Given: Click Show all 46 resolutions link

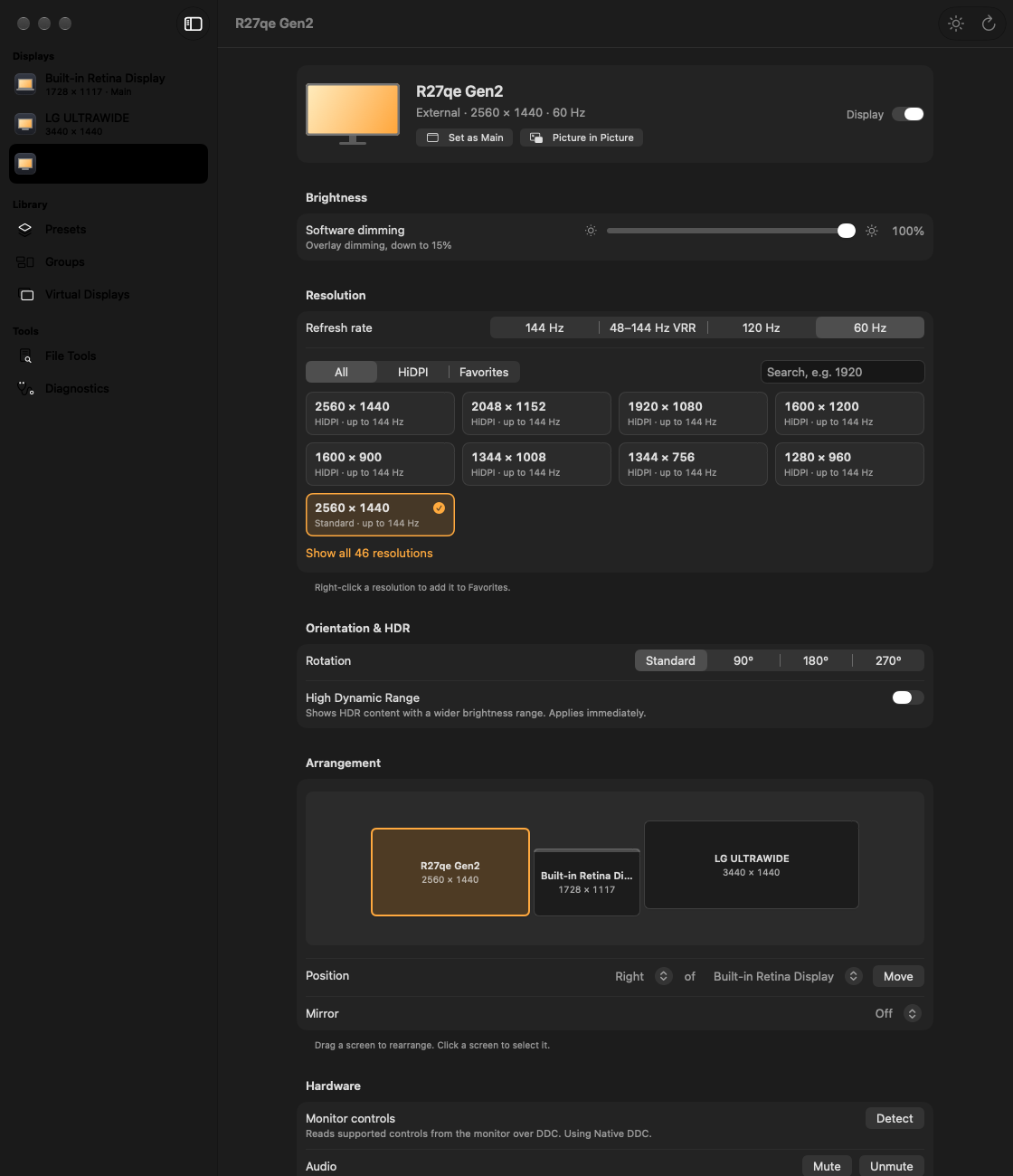Looking at the screenshot, I should pyautogui.click(x=369, y=553).
